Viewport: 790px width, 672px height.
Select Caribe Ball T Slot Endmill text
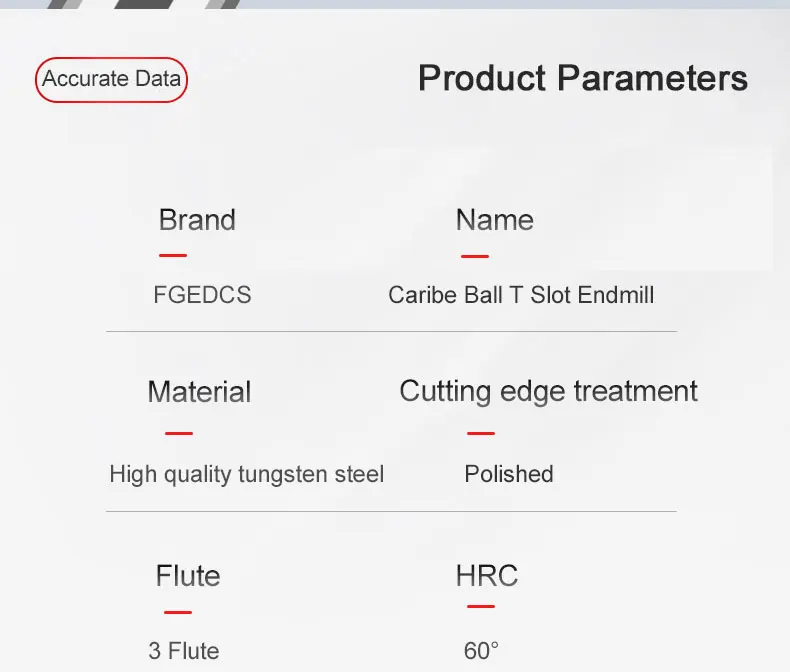(x=521, y=295)
